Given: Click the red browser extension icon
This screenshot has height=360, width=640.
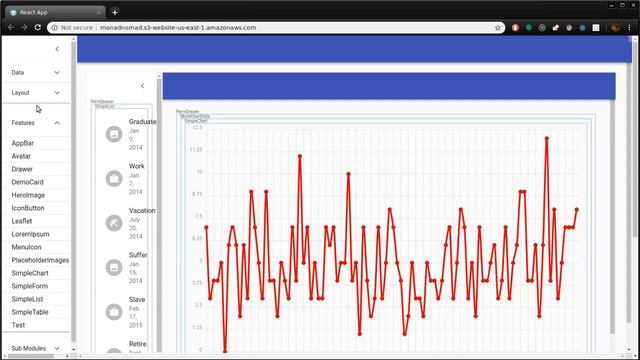Looking at the screenshot, I should pos(515,28).
